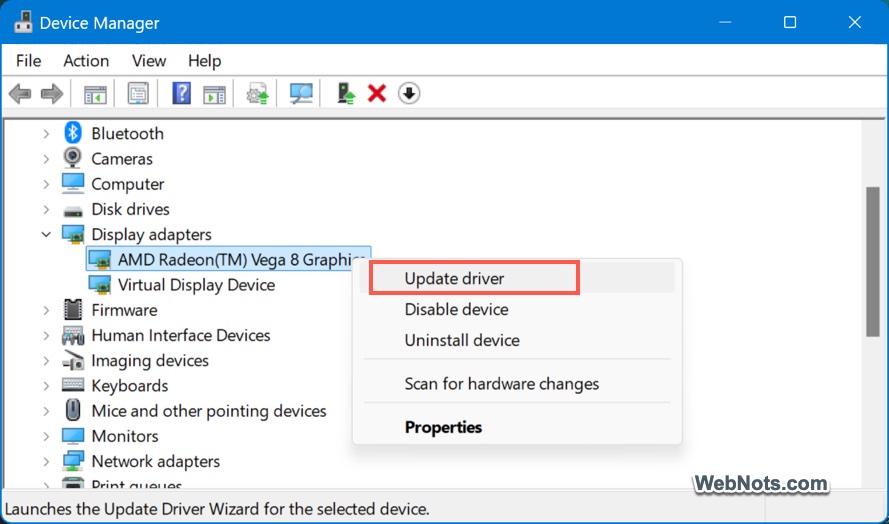Open the Action menu
889x524 pixels.
click(86, 61)
